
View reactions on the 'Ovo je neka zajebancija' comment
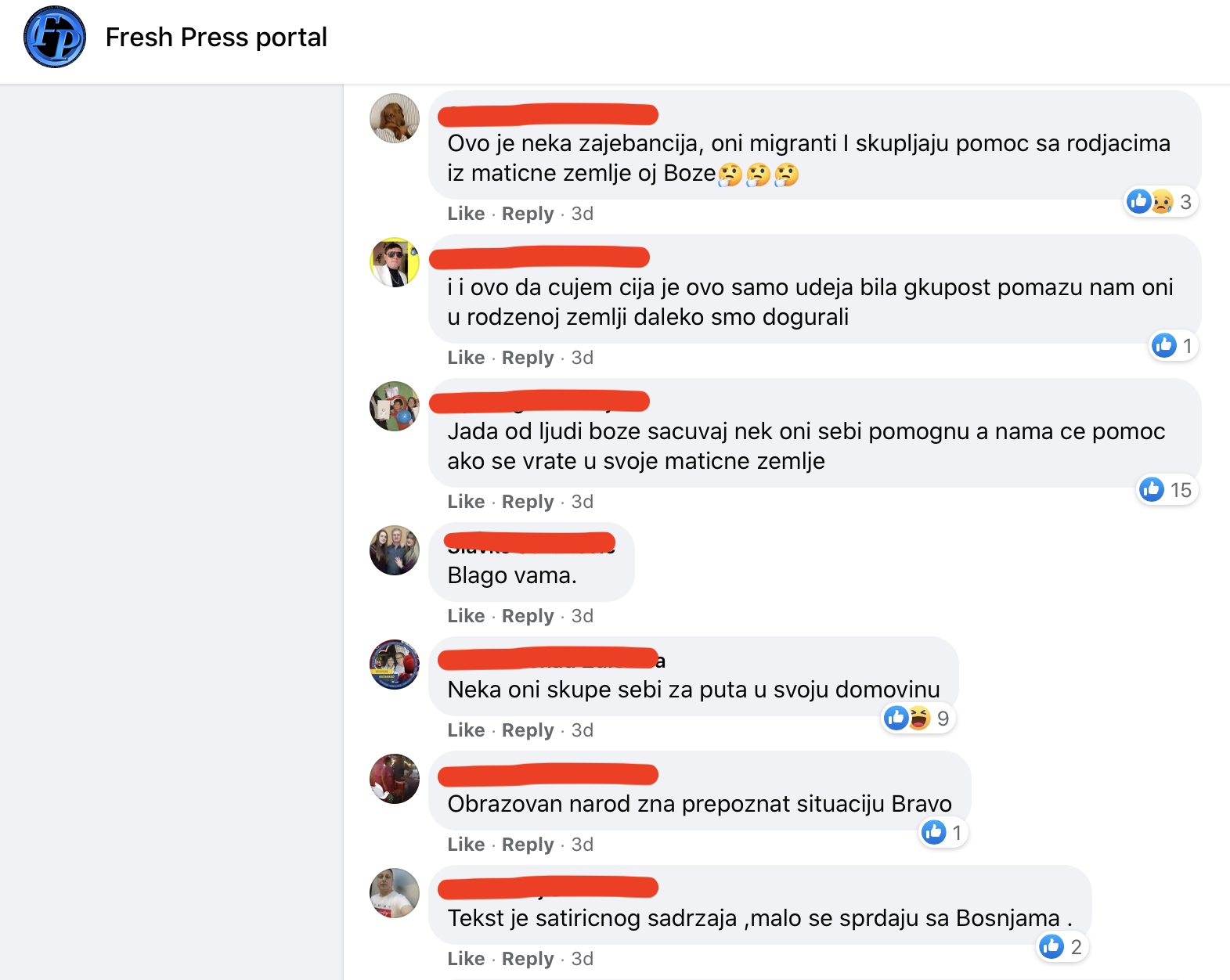[x=1160, y=202]
